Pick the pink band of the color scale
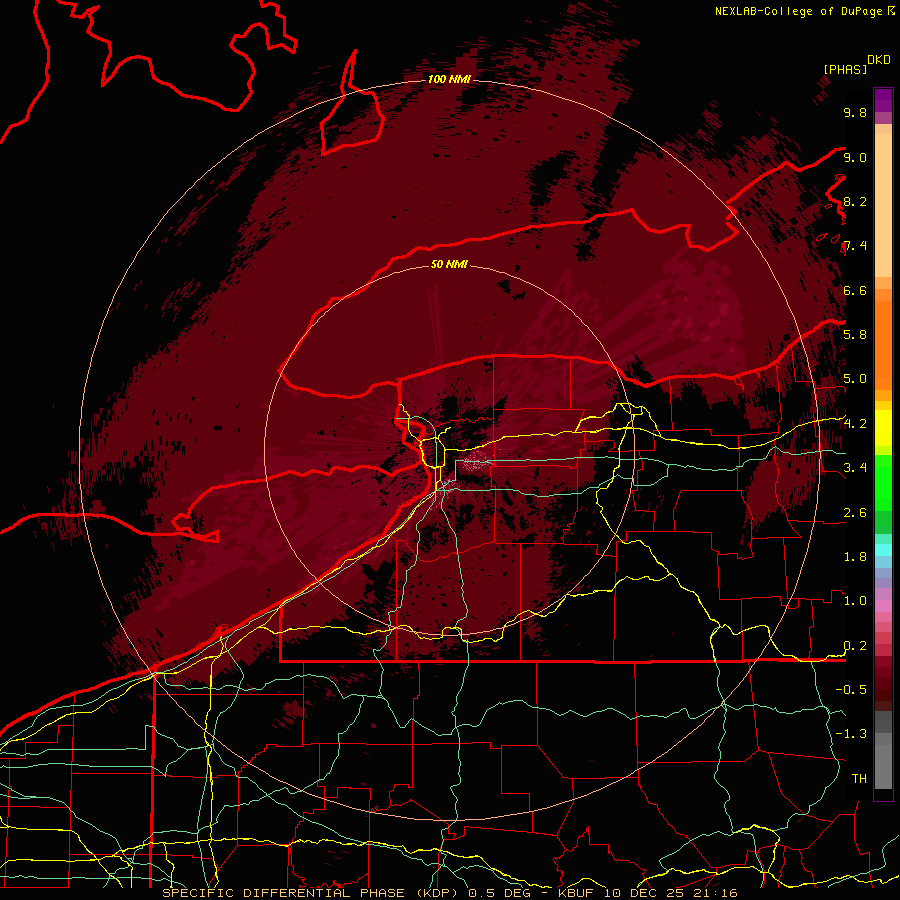This screenshot has width=900, height=900. coord(883,606)
